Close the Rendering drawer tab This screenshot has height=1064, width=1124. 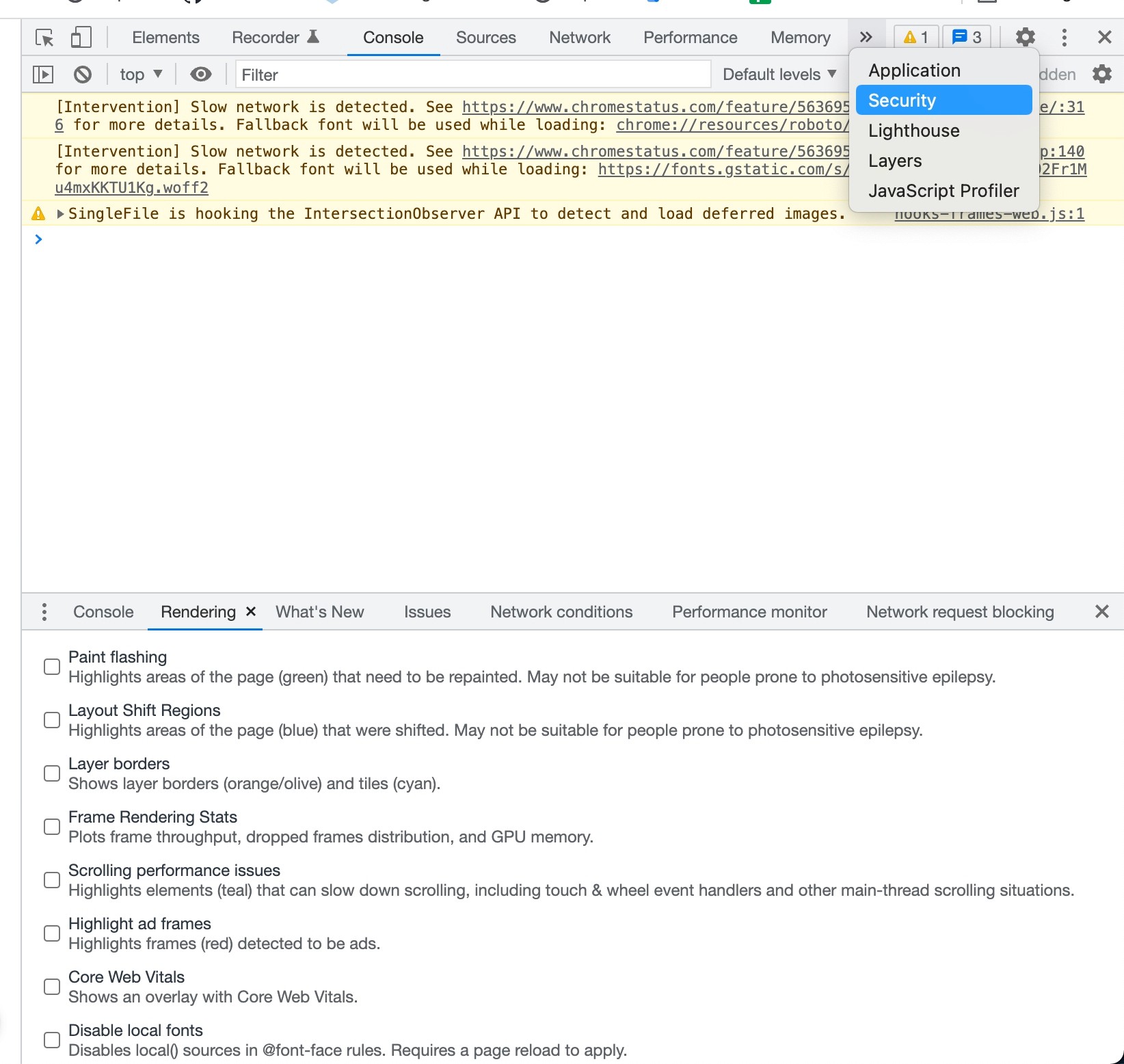click(251, 611)
